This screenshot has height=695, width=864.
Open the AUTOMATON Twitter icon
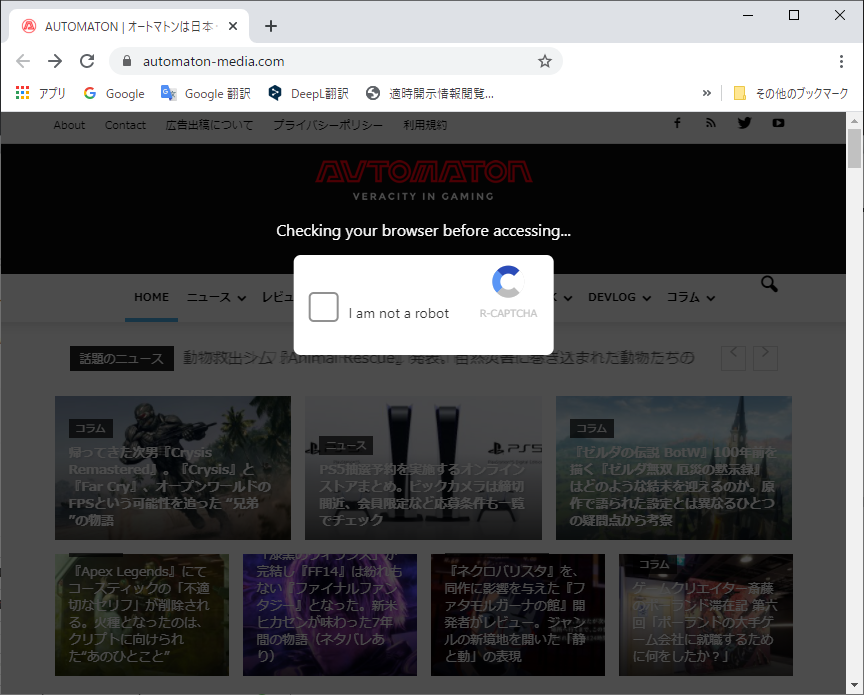point(744,123)
